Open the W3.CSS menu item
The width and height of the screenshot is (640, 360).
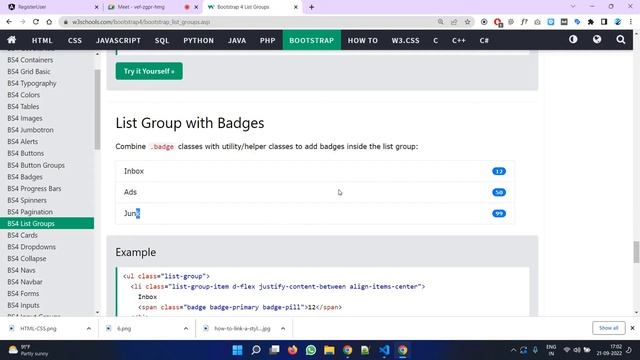(405, 40)
